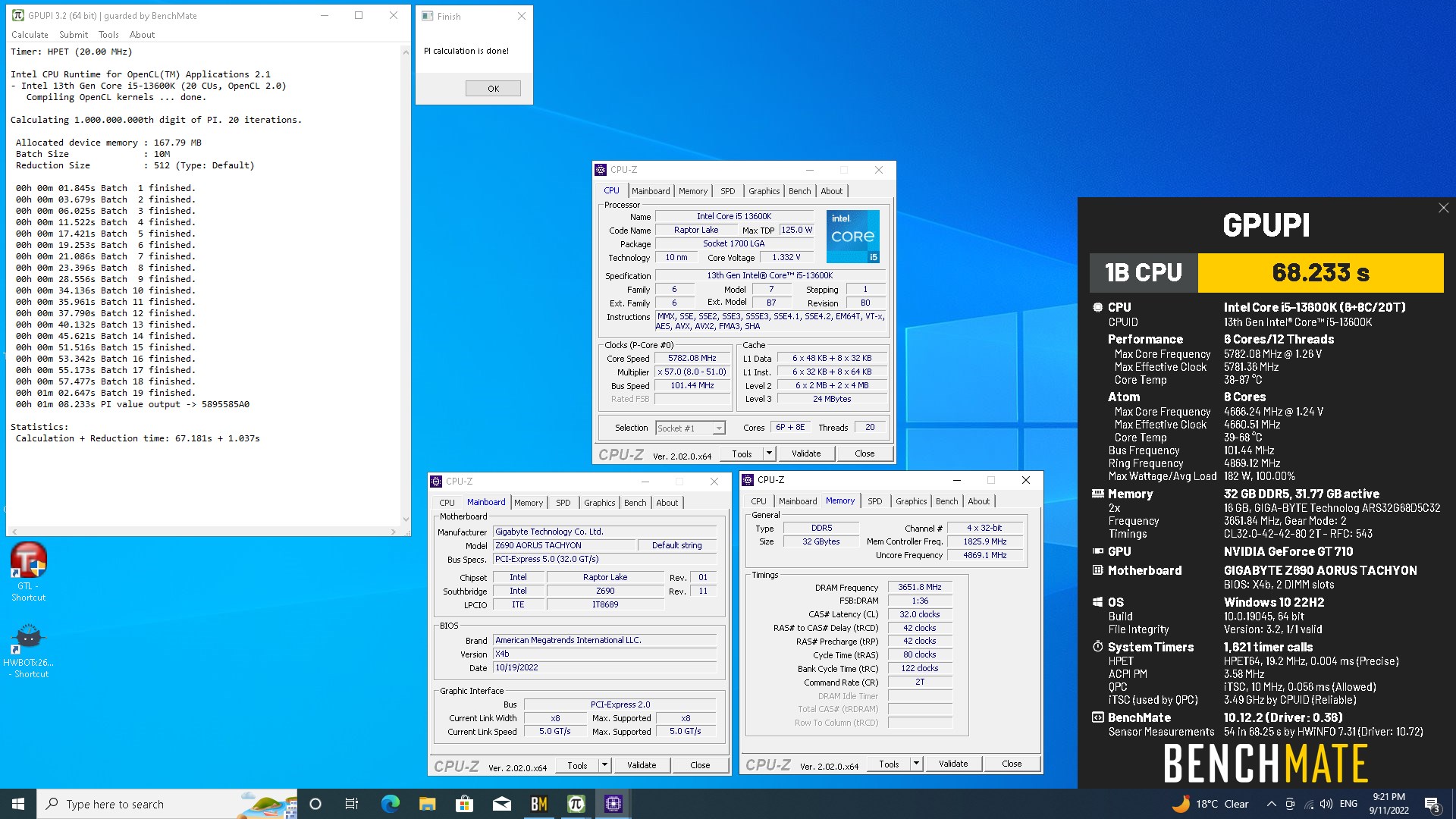Viewport: 1456px width, 819px height.
Task: Click the GPU section icon in BenchMate panel
Action: [1097, 551]
